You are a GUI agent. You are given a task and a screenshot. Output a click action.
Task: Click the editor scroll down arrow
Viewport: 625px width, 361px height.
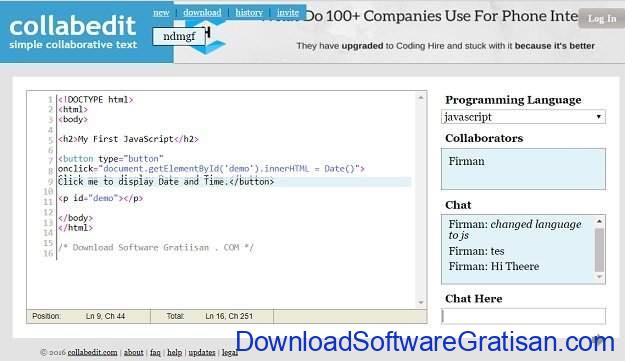[421, 302]
